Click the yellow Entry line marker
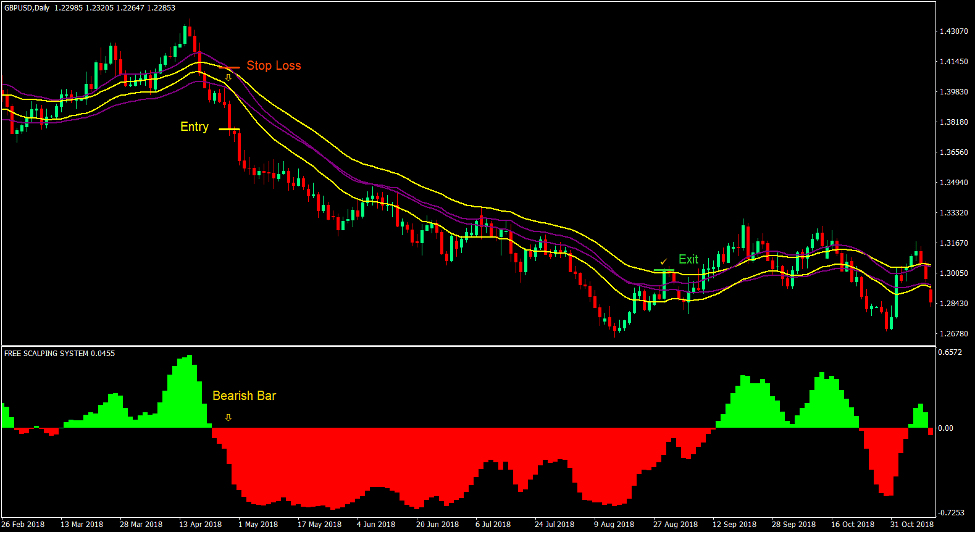 pos(229,129)
